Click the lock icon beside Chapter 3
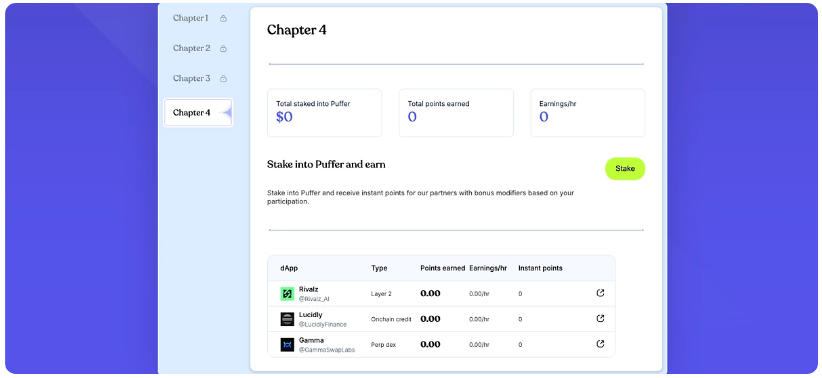Screen dimensions: 822x378 coord(223,79)
